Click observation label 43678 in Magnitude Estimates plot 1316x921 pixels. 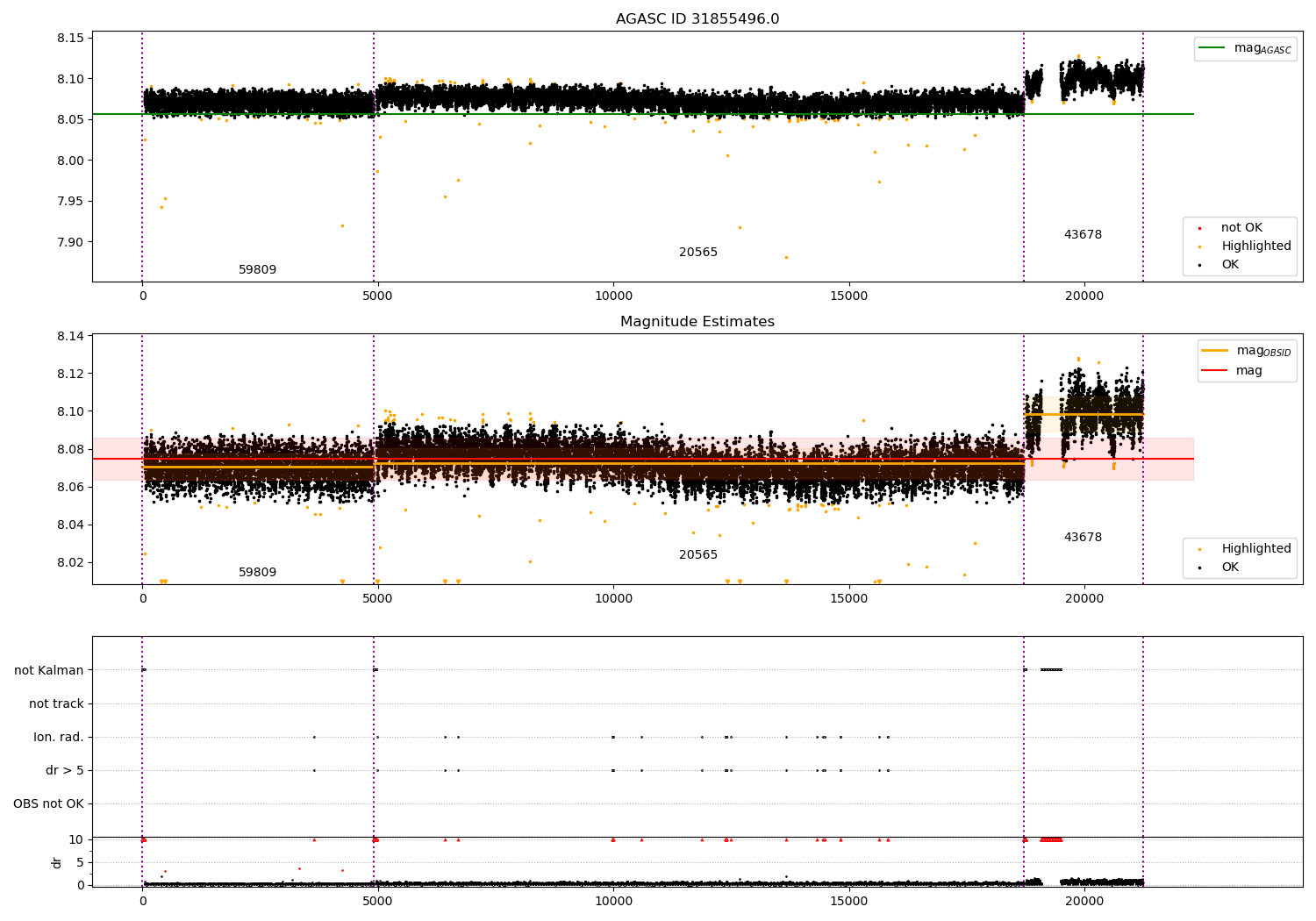pyautogui.click(x=1083, y=538)
